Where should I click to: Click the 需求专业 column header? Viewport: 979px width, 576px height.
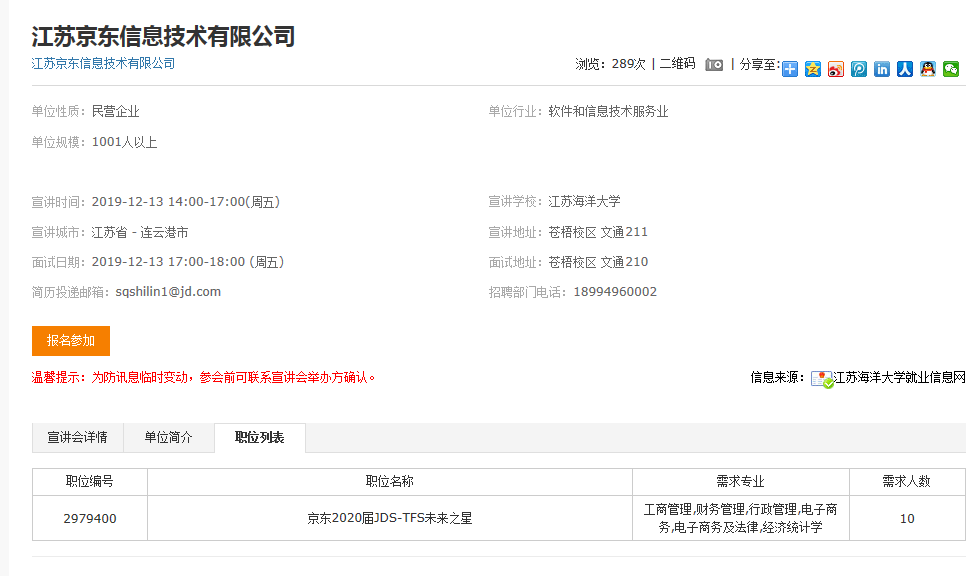click(740, 482)
